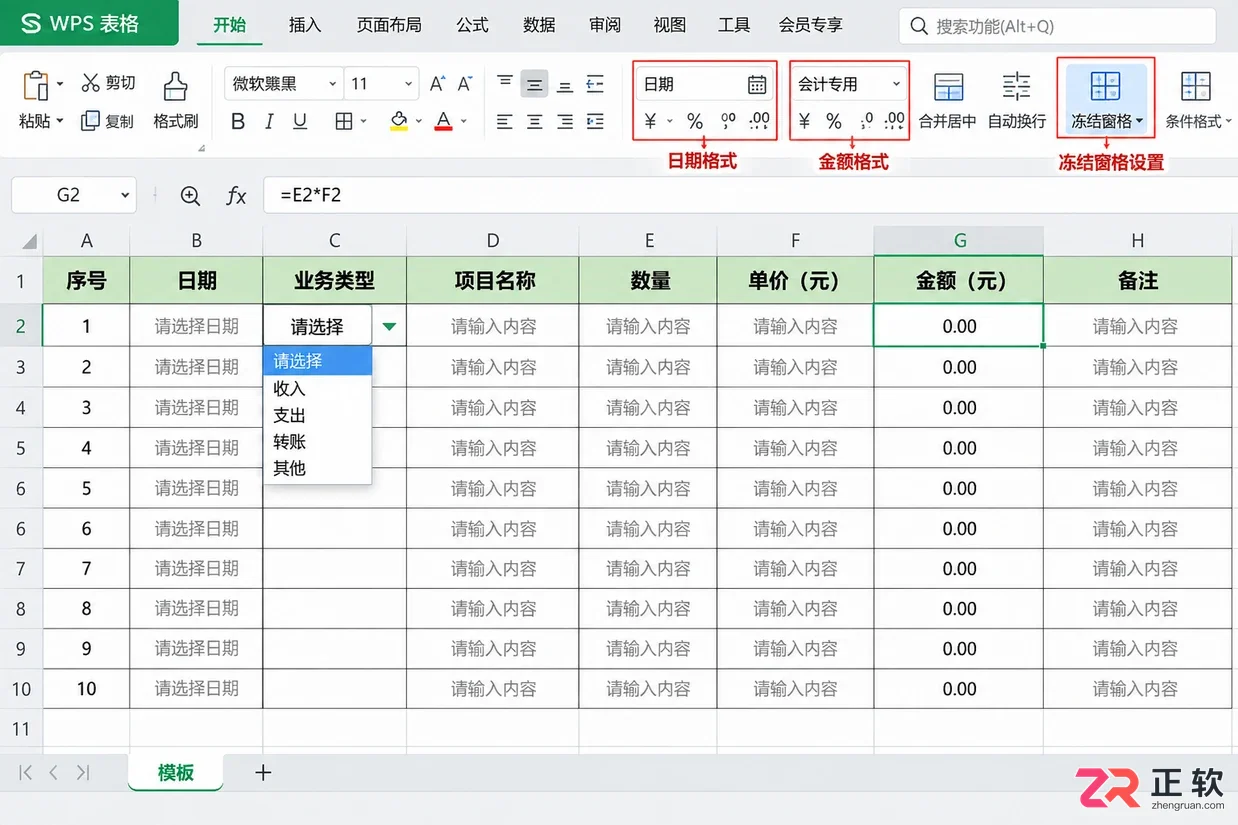This screenshot has width=1238, height=825.
Task: Click the 搜索功能 search box
Action: click(1057, 27)
